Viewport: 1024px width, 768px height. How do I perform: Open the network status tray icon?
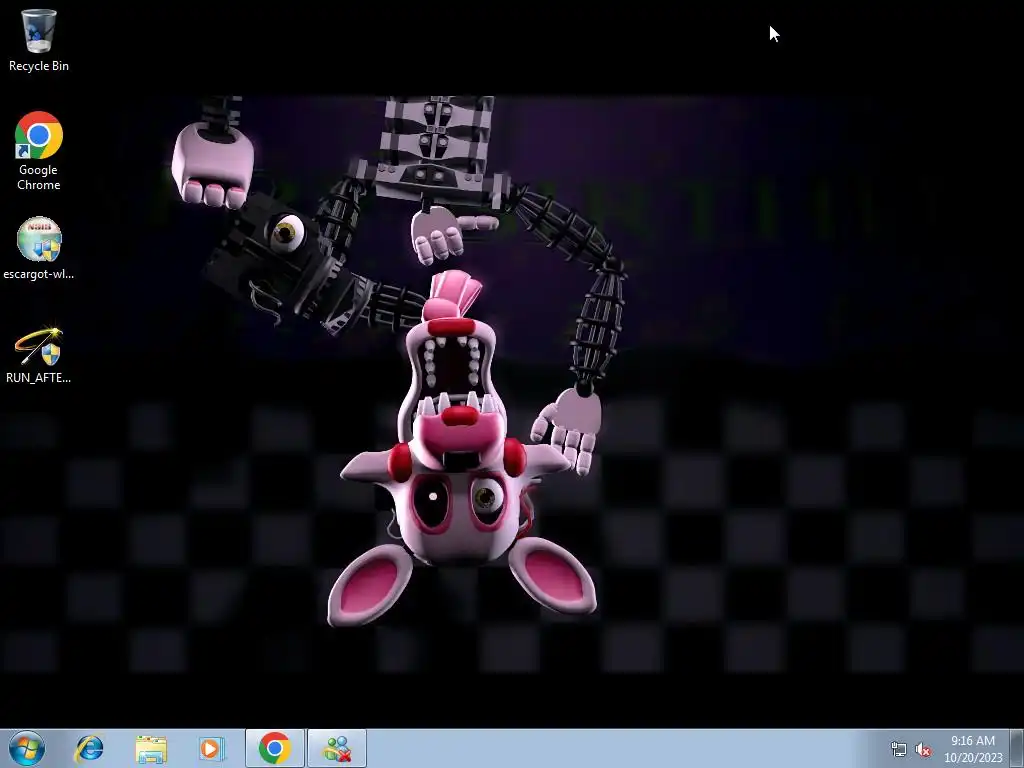(x=899, y=749)
